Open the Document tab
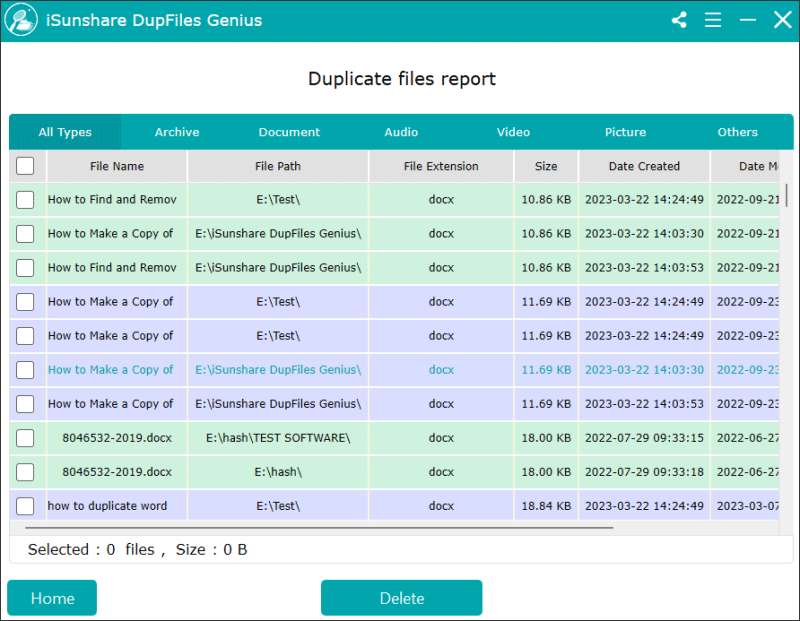 click(x=289, y=131)
